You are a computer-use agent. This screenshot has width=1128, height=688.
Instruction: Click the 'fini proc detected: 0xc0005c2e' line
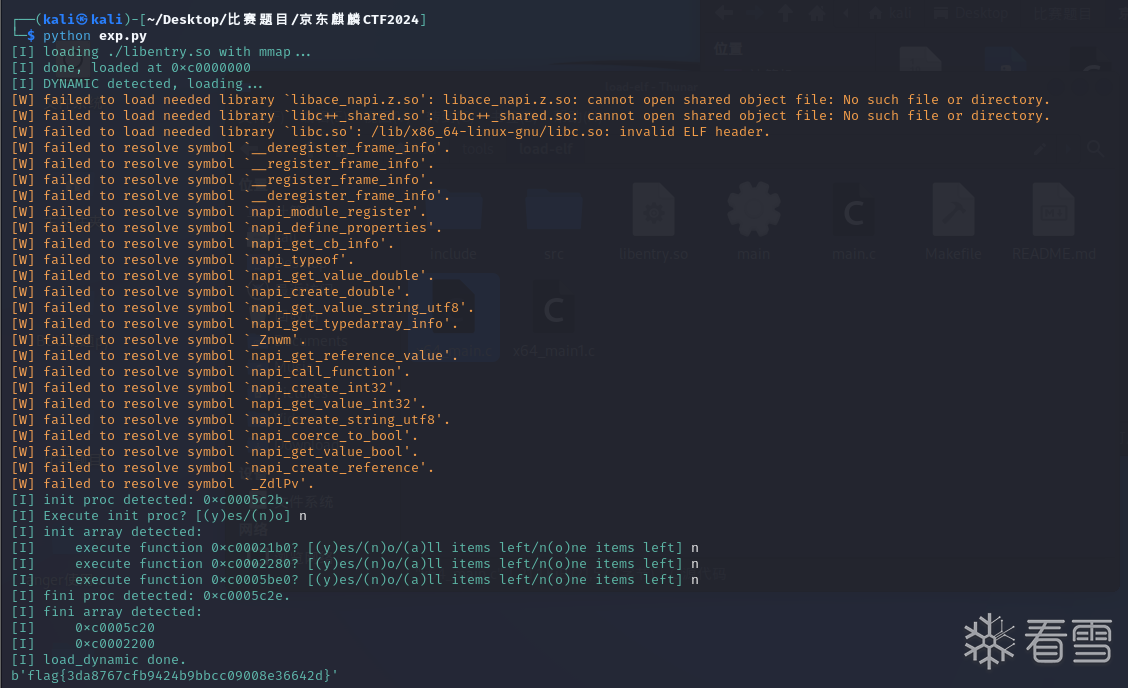151,595
